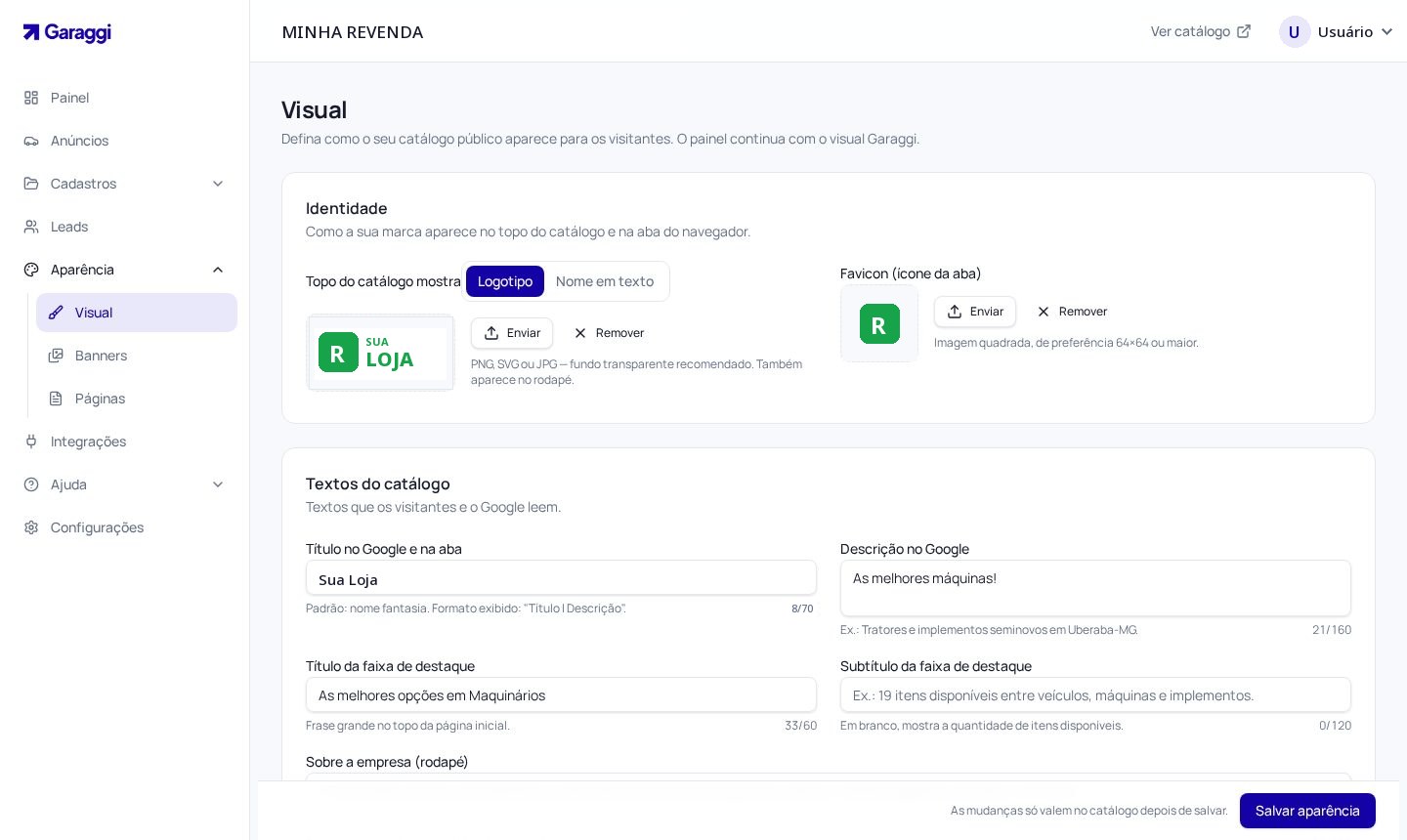Viewport: 1407px width, 840px height.
Task: Click the Páginas document icon
Action: tap(56, 399)
